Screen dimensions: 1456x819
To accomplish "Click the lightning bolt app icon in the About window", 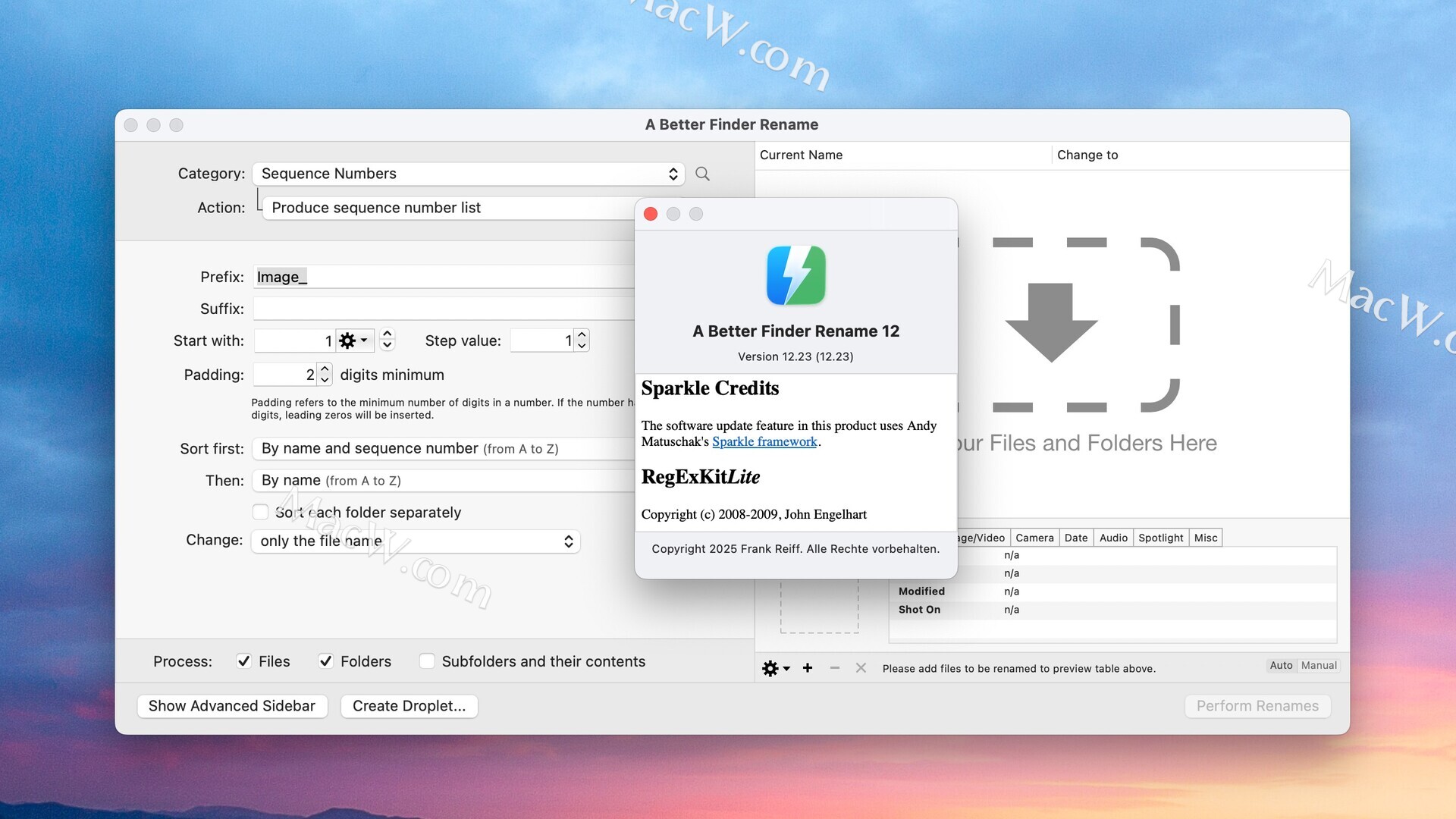I will [795, 275].
